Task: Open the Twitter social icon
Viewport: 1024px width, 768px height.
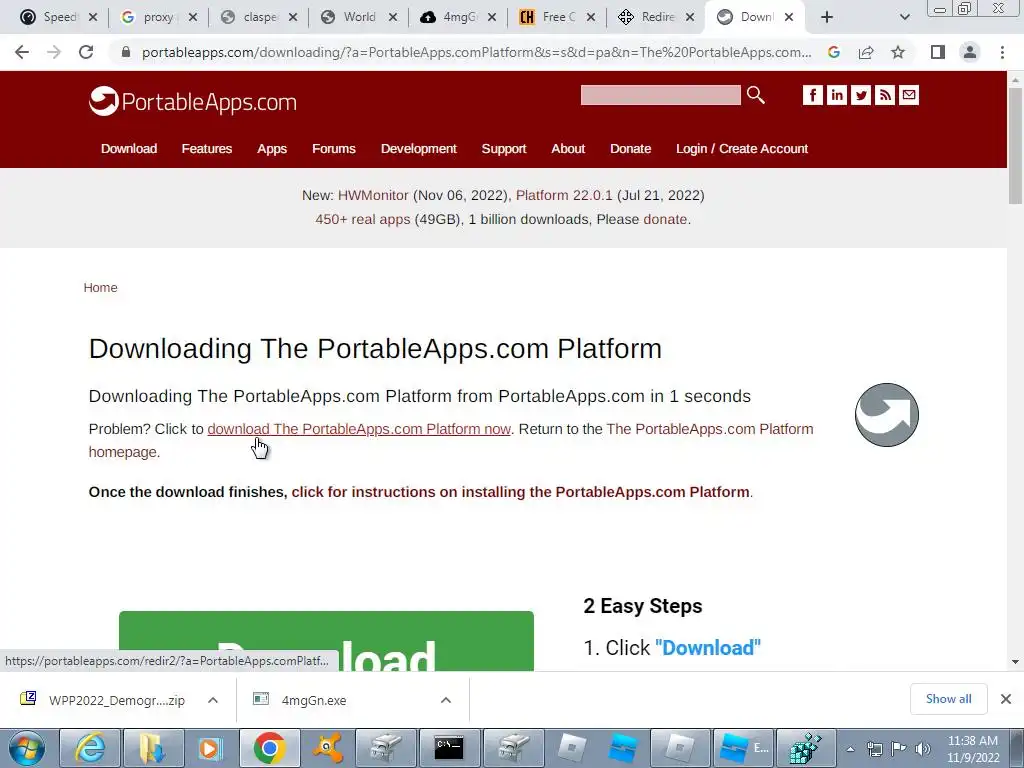Action: point(861,95)
